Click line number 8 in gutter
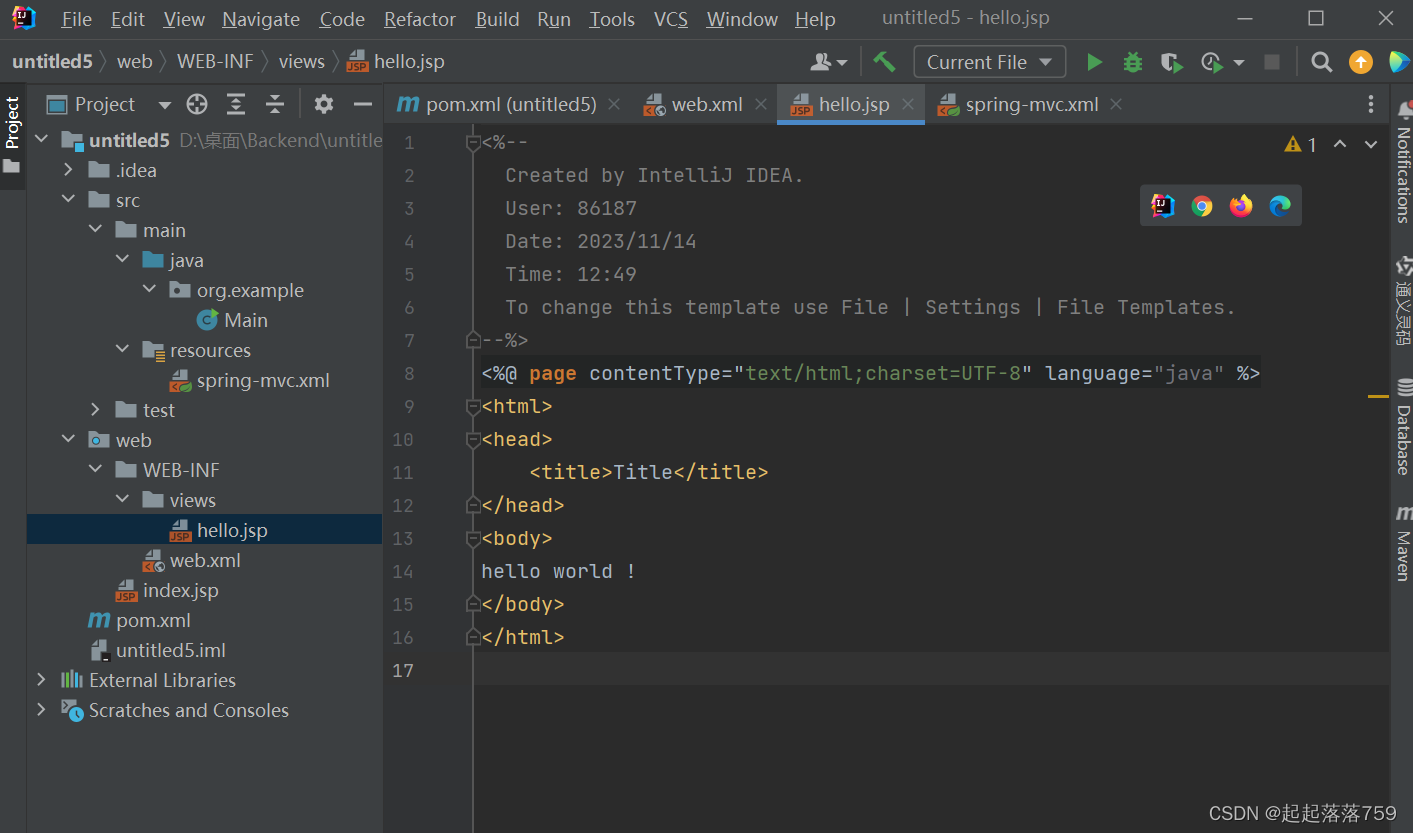Image resolution: width=1413 pixels, height=833 pixels. pyautogui.click(x=408, y=373)
